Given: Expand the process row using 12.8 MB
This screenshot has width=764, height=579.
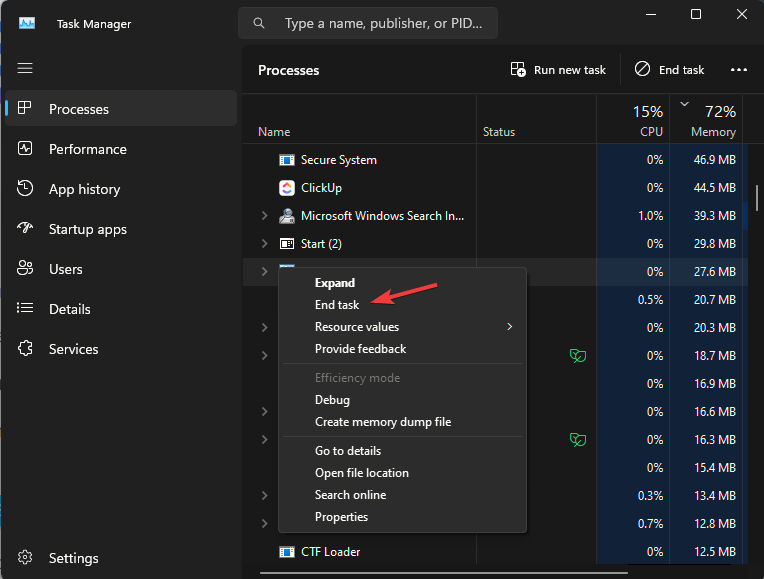Looking at the screenshot, I should pos(265,523).
